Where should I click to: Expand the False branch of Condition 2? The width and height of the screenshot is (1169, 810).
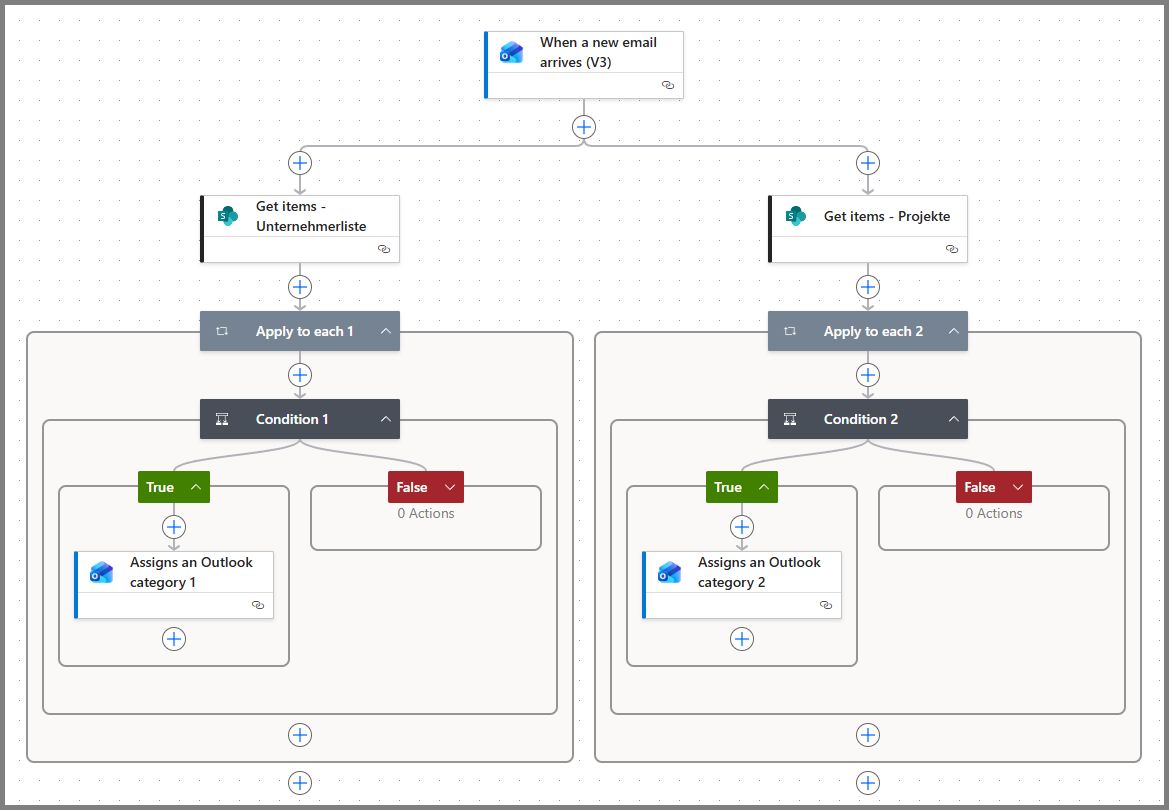[x=1018, y=487]
